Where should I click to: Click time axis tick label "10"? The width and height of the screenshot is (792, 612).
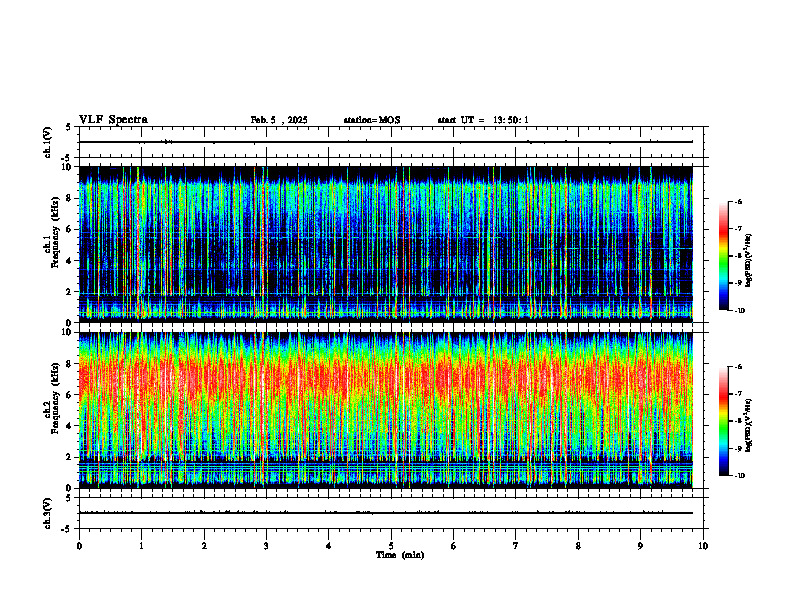click(703, 546)
